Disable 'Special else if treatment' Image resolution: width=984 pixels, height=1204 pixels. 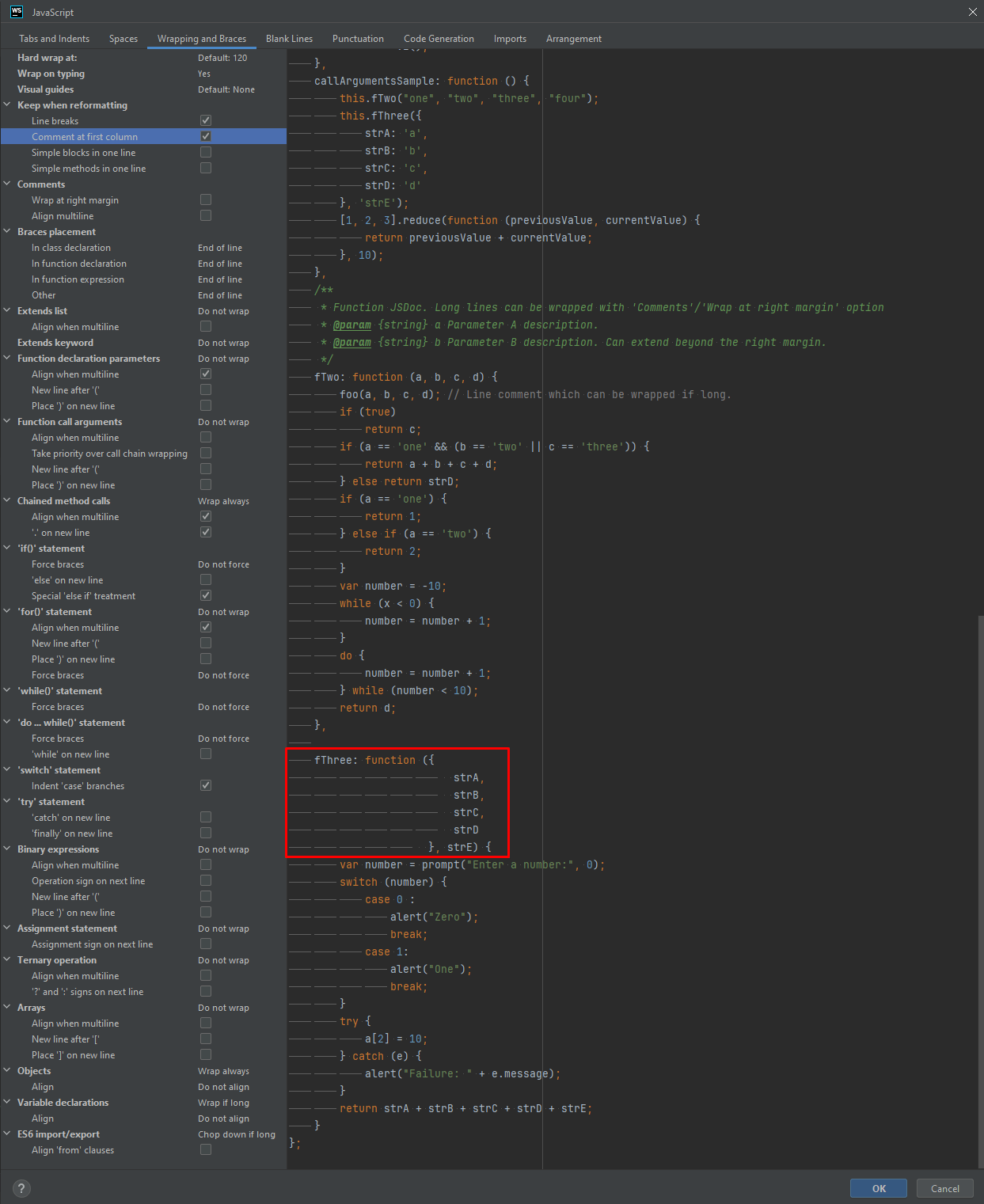[x=205, y=594]
